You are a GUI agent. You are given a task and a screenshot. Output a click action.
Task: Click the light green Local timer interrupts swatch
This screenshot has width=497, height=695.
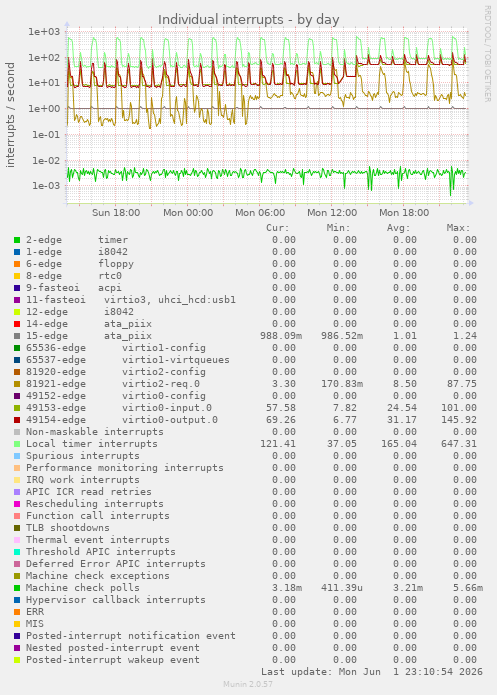click(17, 444)
